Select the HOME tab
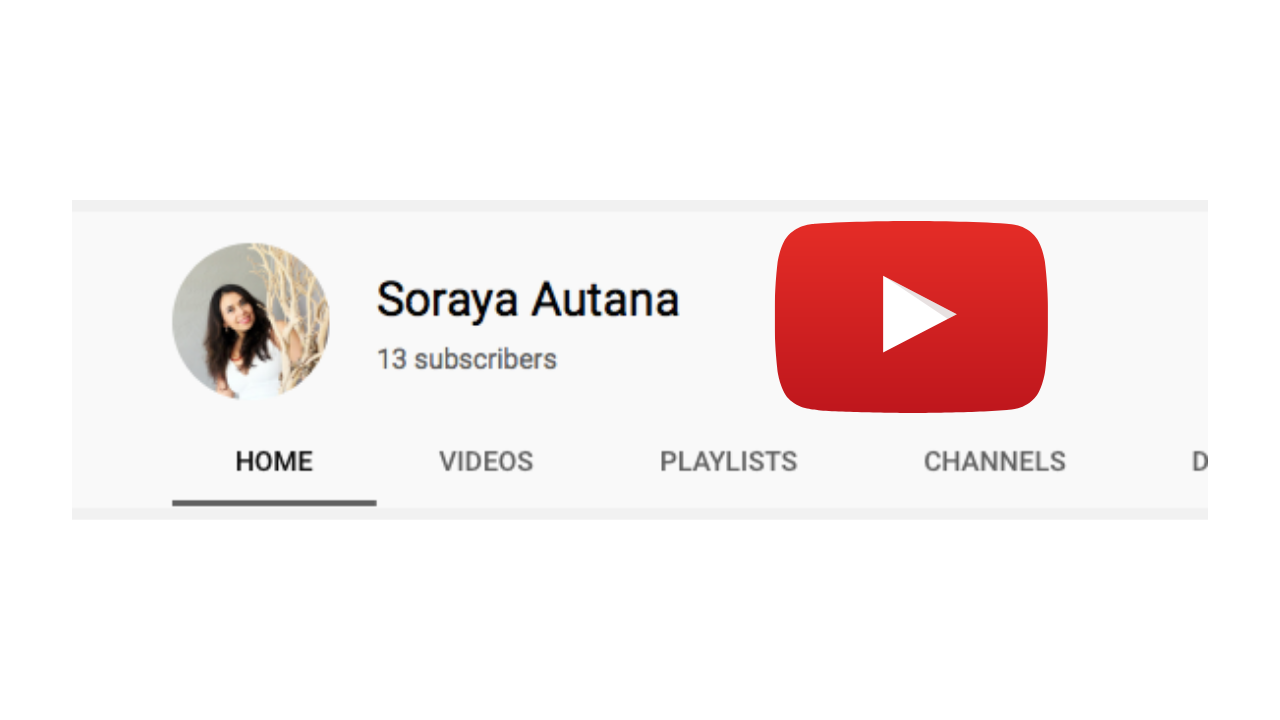 tap(274, 462)
